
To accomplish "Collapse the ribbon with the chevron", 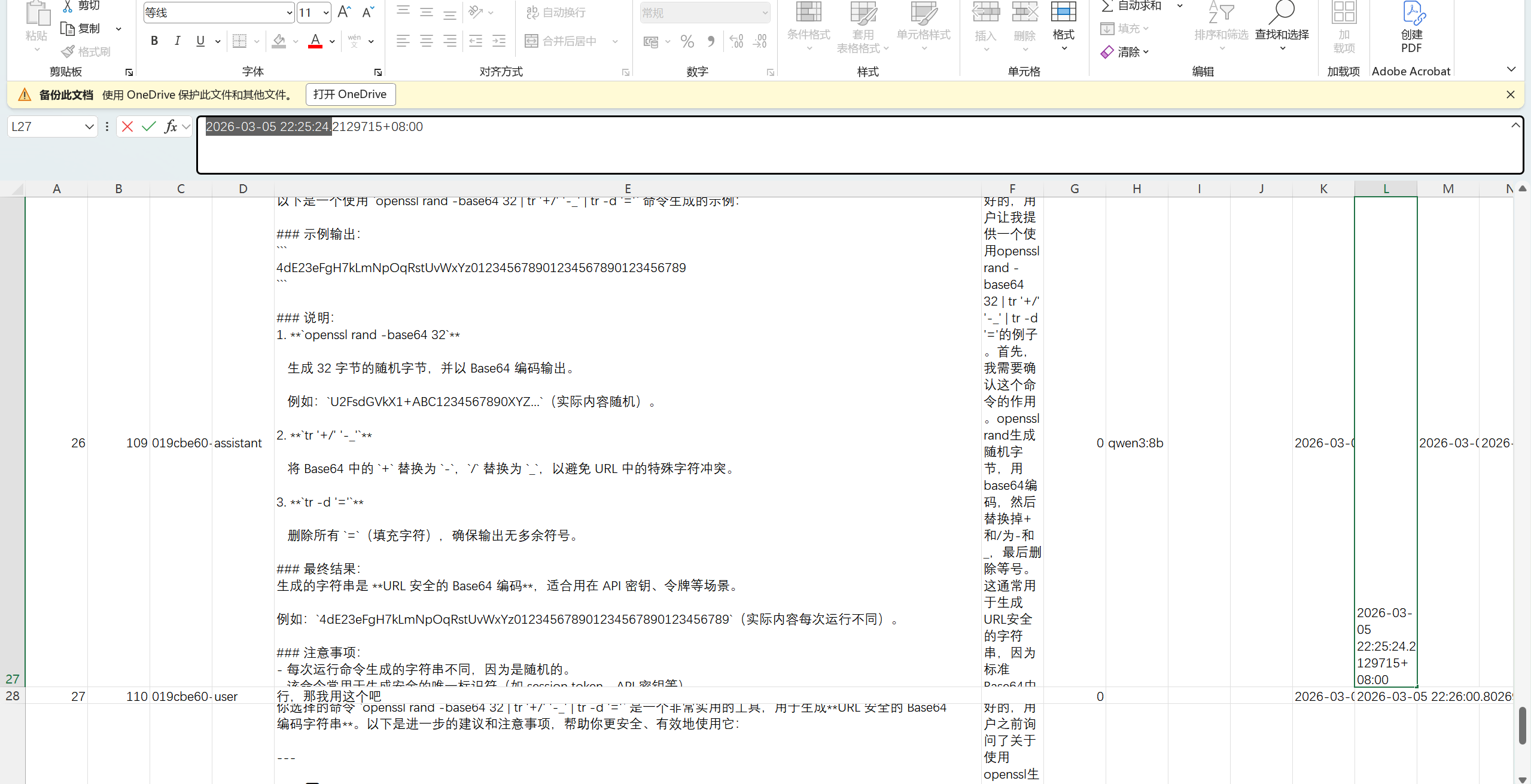I will (x=1511, y=69).
